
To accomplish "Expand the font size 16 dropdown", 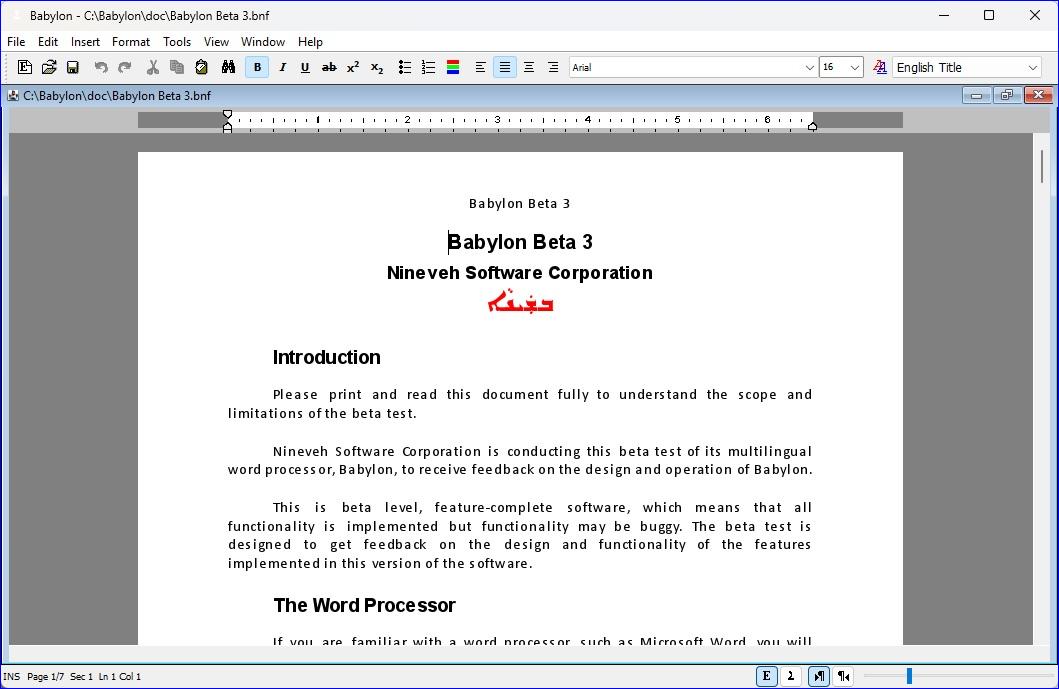I will click(854, 68).
